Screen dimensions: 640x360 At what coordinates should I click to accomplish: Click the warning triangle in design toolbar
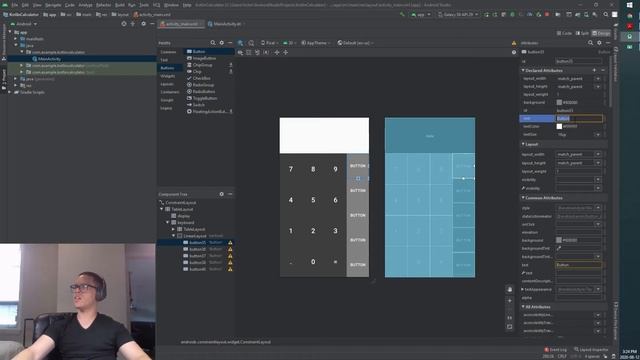click(514, 43)
